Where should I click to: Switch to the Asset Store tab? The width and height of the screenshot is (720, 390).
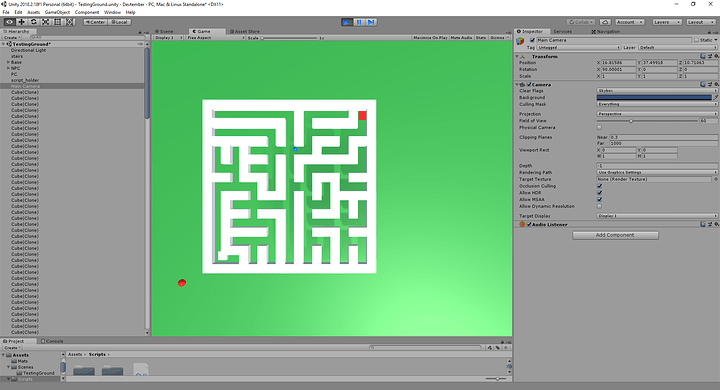245,31
